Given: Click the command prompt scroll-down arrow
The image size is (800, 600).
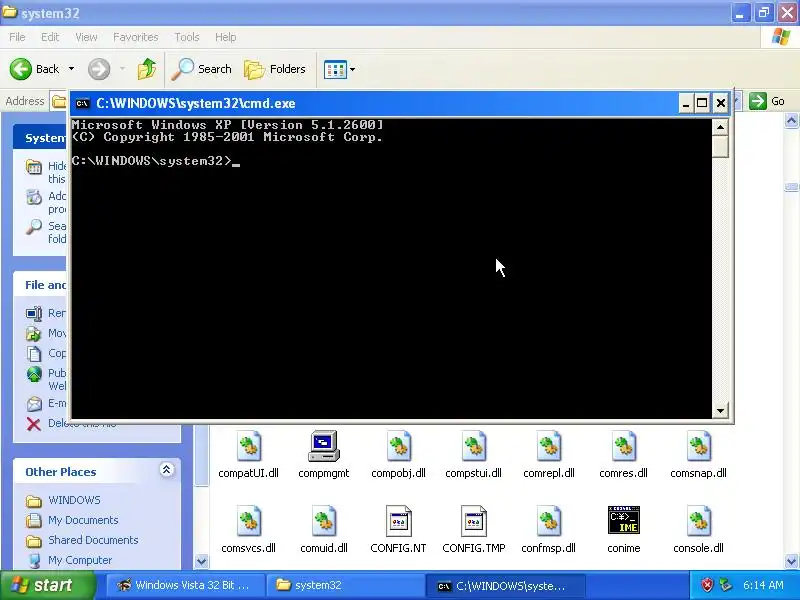Looking at the screenshot, I should click(720, 411).
